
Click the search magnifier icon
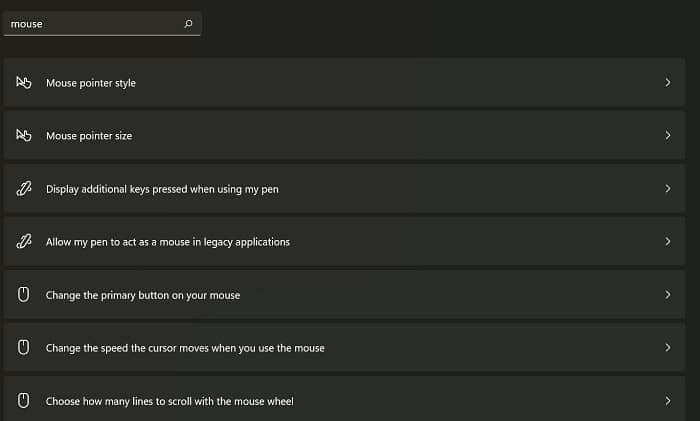[x=188, y=24]
